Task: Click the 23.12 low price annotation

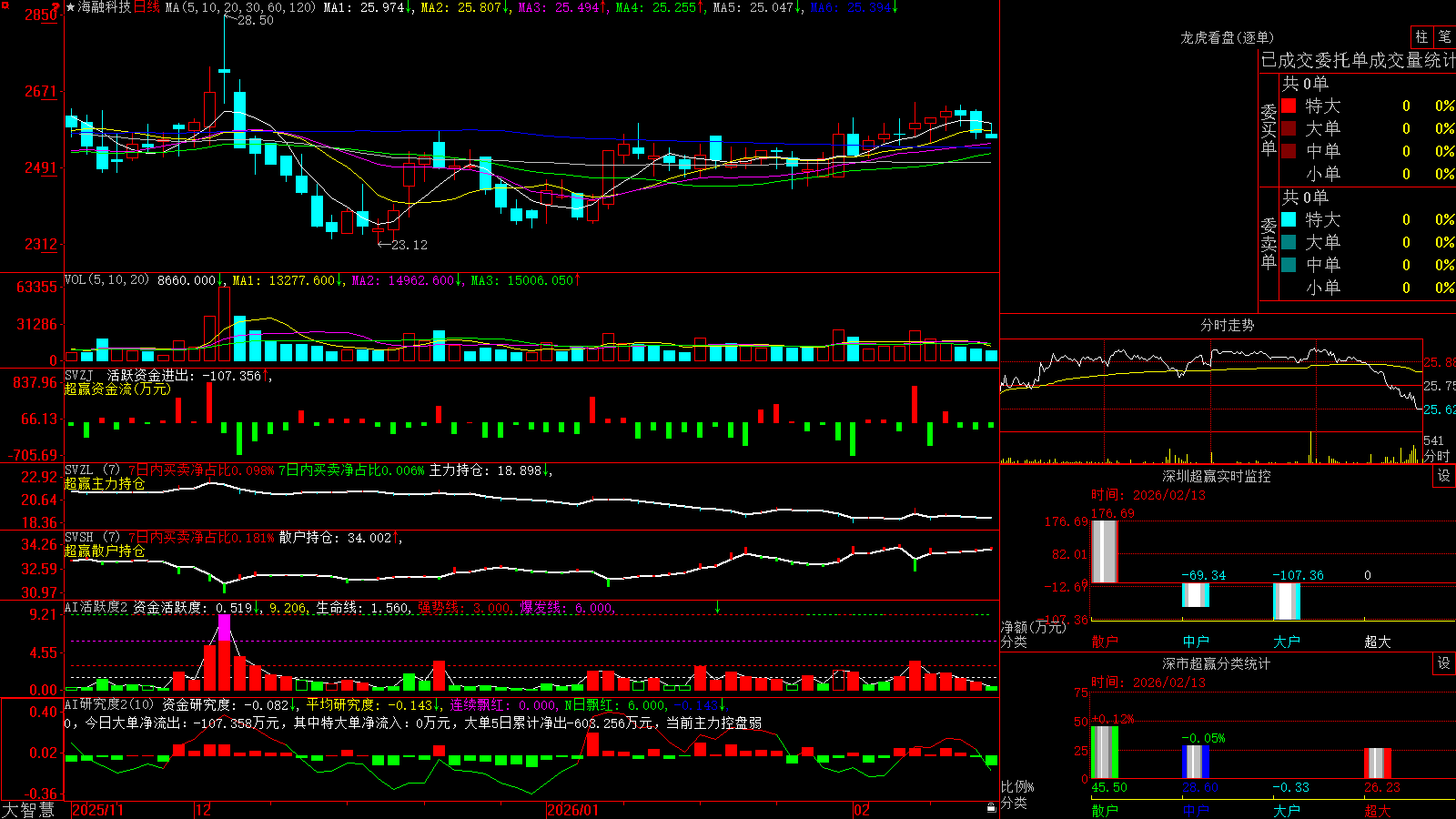Action: click(409, 245)
